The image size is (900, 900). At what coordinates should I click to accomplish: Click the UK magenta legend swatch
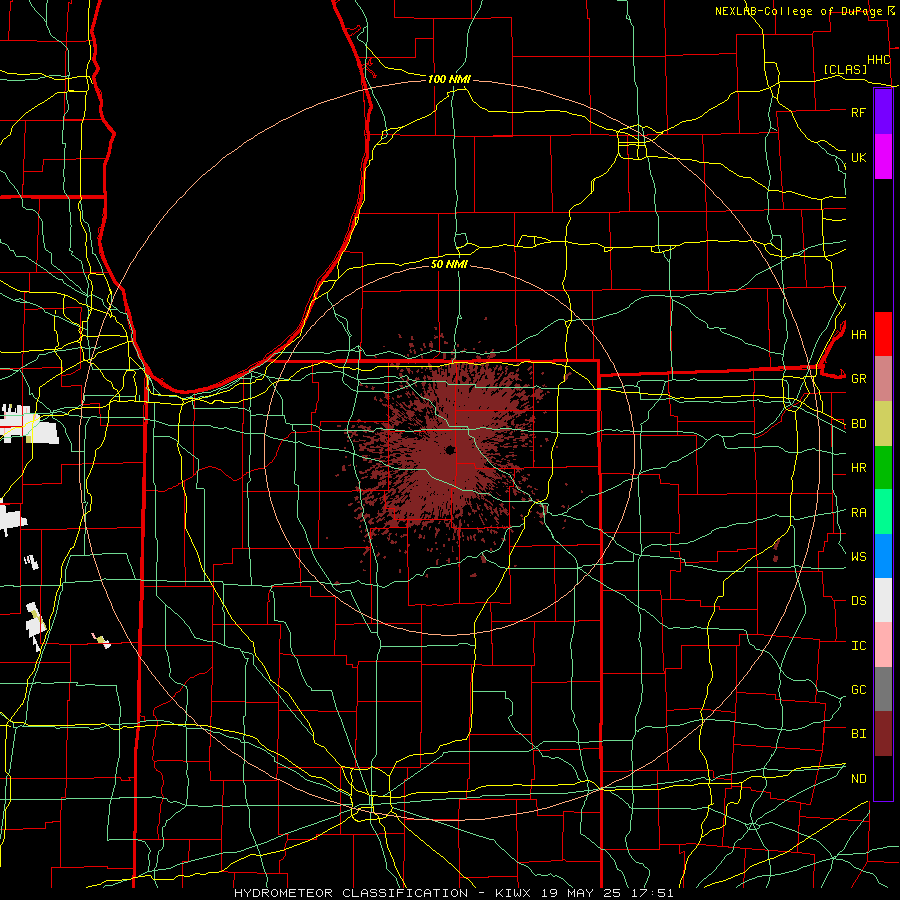pos(883,157)
